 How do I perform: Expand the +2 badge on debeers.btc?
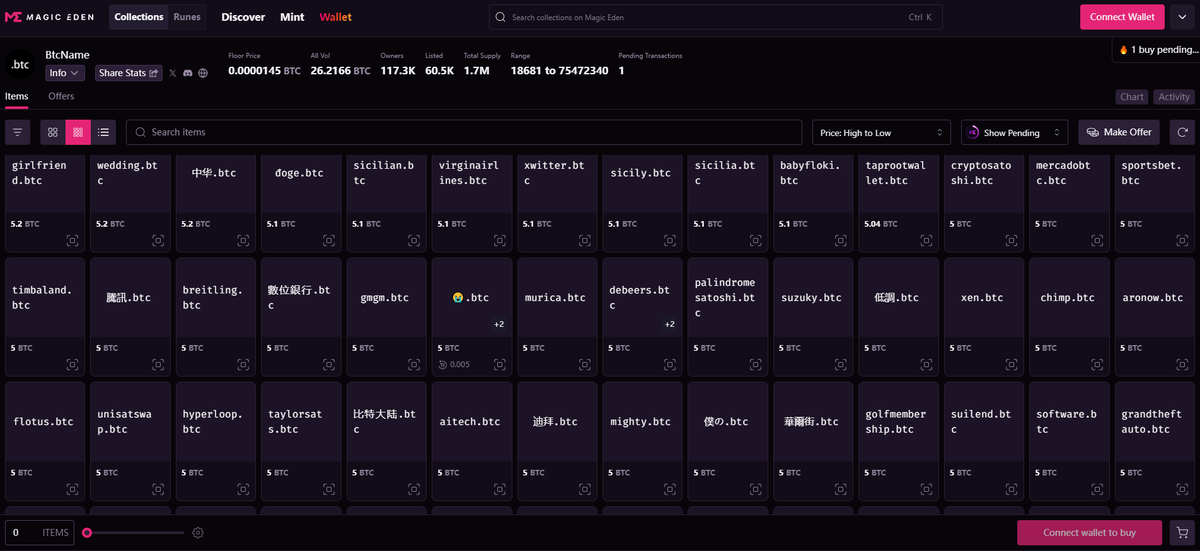pos(670,324)
